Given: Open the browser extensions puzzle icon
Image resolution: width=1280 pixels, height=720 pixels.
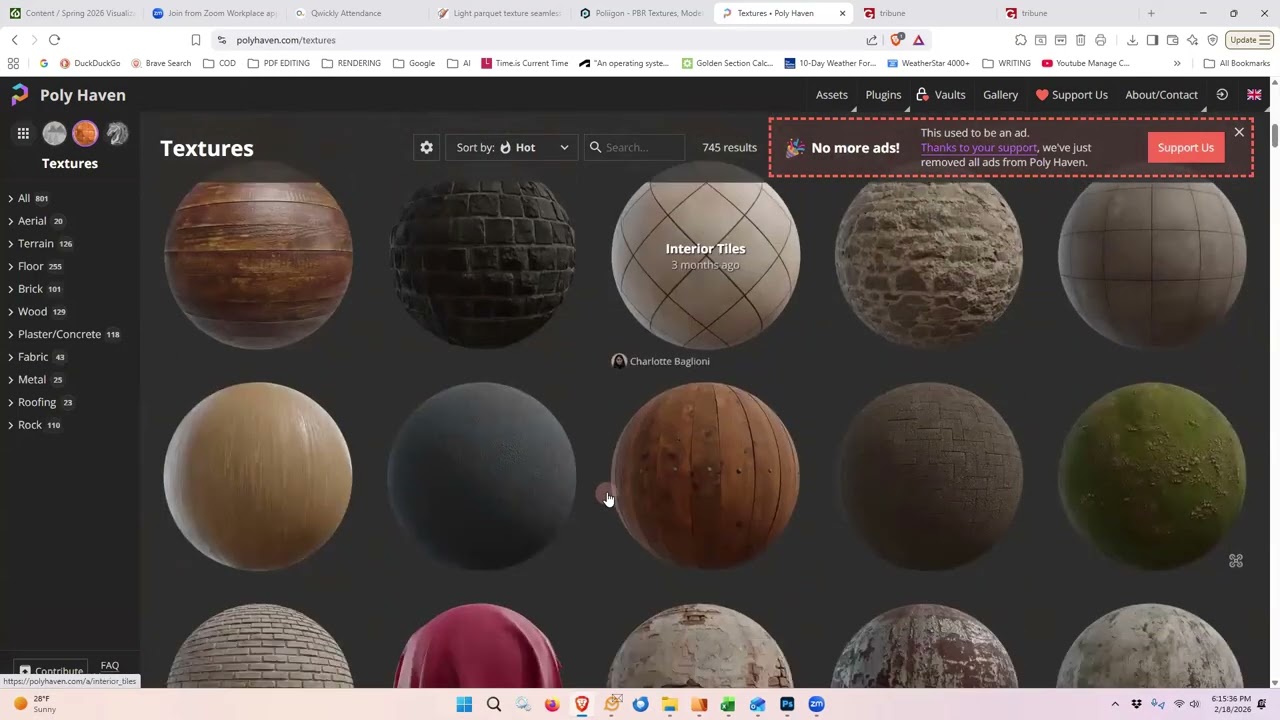Looking at the screenshot, I should pyautogui.click(x=1021, y=40).
